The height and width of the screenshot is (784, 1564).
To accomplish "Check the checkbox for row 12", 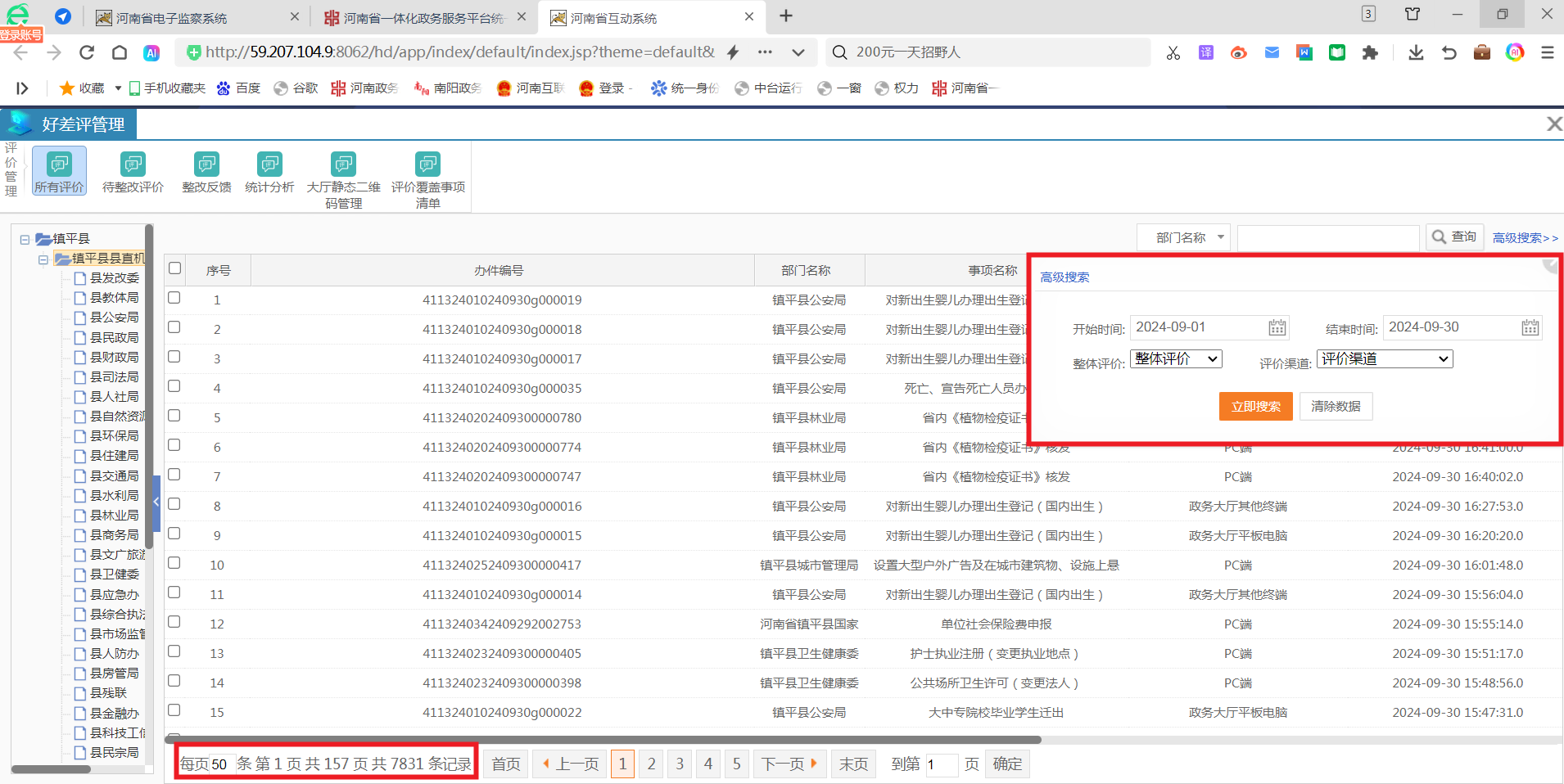I will (174, 622).
